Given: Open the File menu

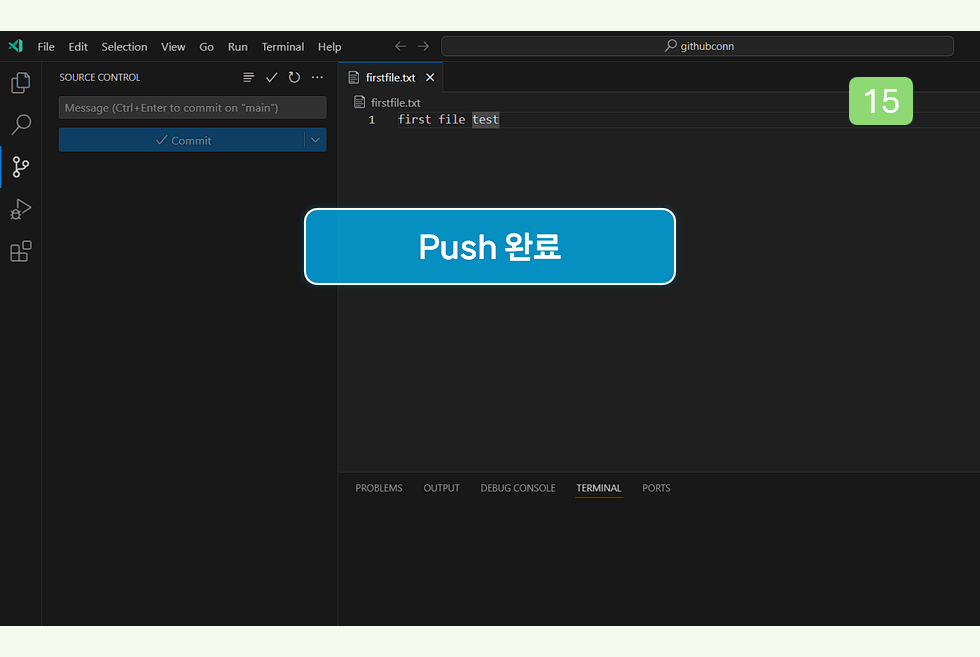Looking at the screenshot, I should click(x=46, y=46).
